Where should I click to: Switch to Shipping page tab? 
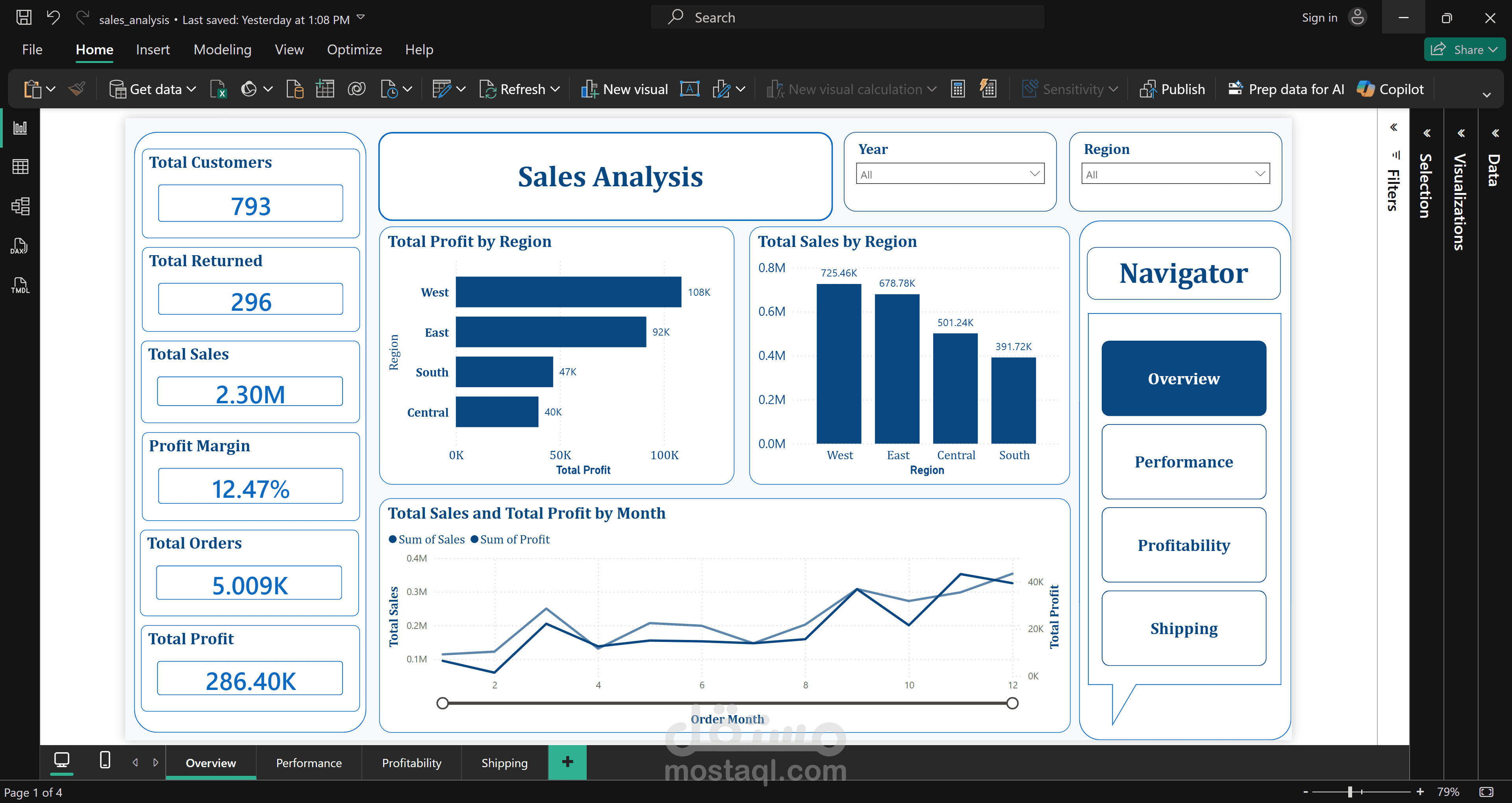point(505,763)
